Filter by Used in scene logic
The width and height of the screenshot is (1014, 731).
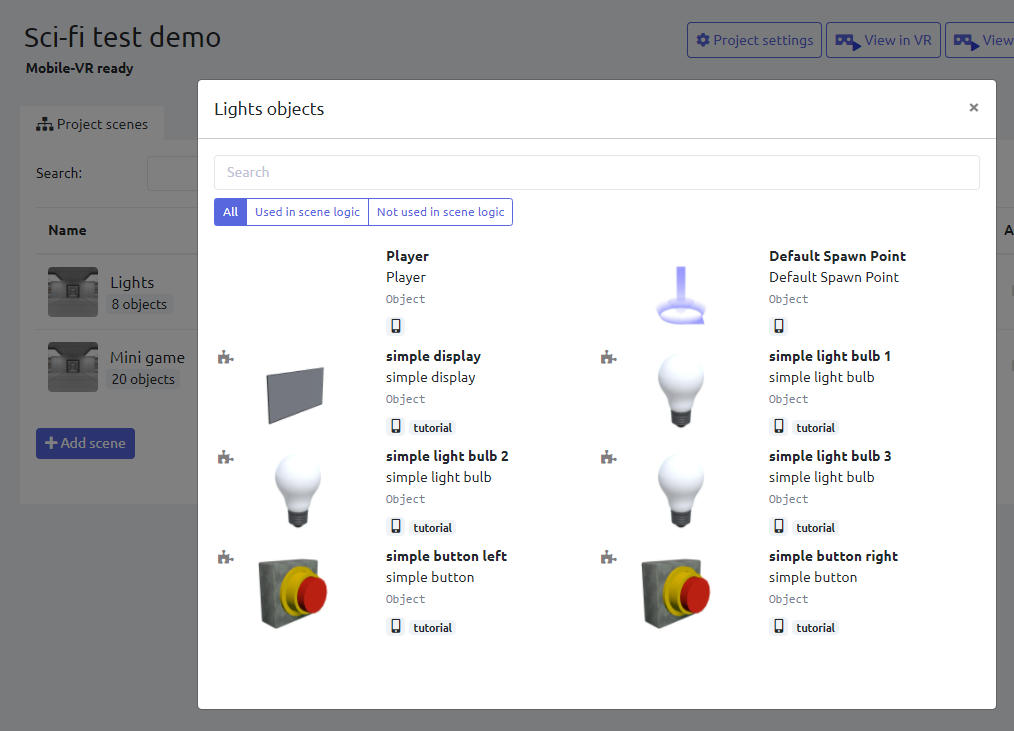tap(307, 212)
